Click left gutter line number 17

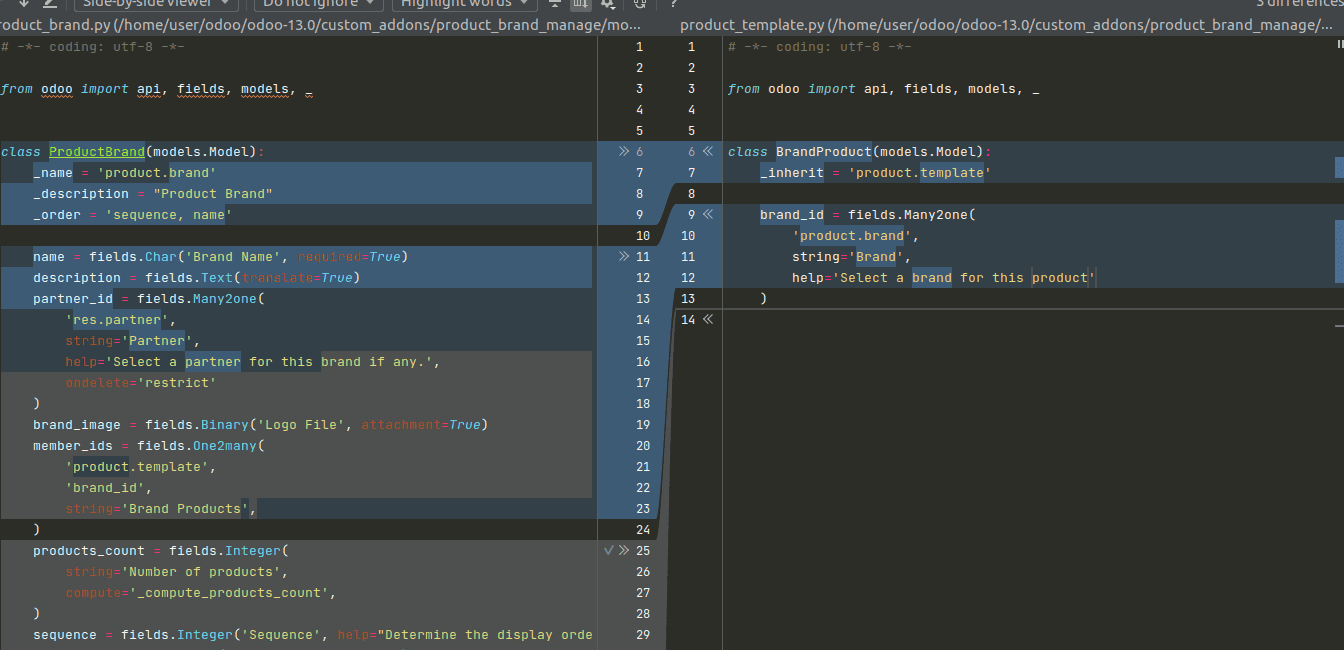643,383
